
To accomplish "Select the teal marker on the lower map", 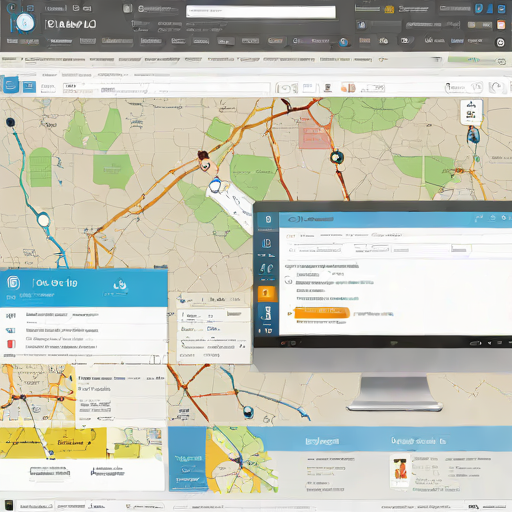I will 248,412.
